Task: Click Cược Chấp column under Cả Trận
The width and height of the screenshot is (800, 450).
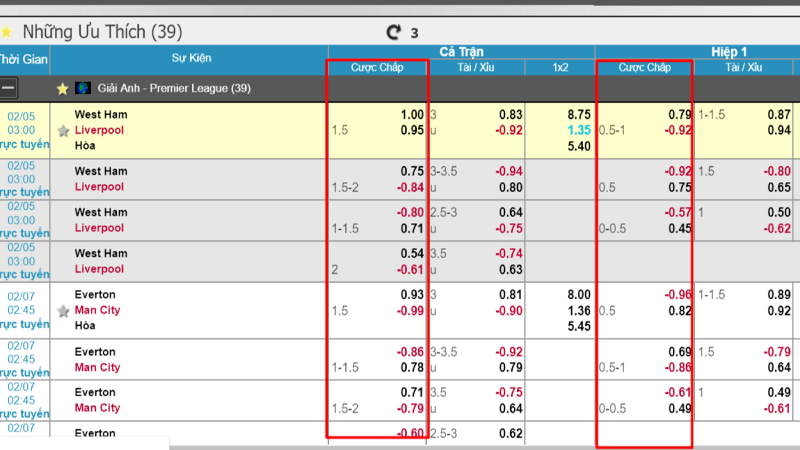Action: [377, 67]
